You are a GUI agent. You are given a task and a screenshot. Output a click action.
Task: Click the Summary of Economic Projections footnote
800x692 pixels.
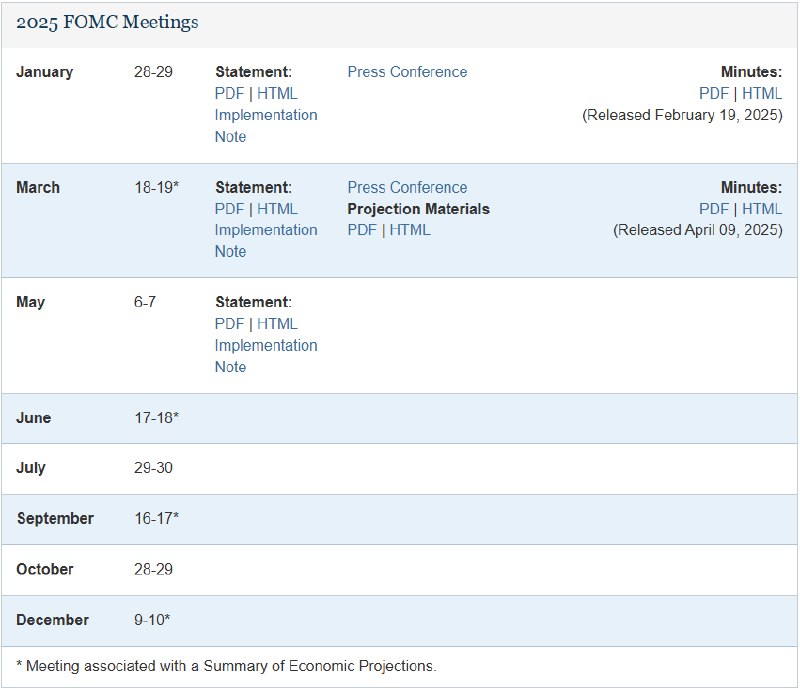[x=226, y=666]
